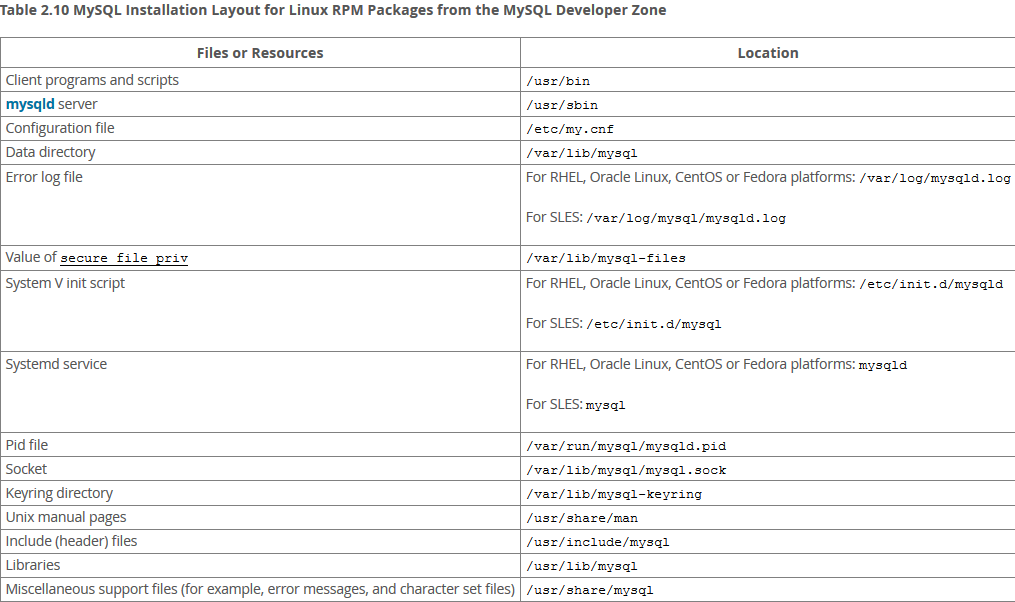This screenshot has width=1015, height=602.
Task: Click the 'Location' column header
Action: pos(768,53)
